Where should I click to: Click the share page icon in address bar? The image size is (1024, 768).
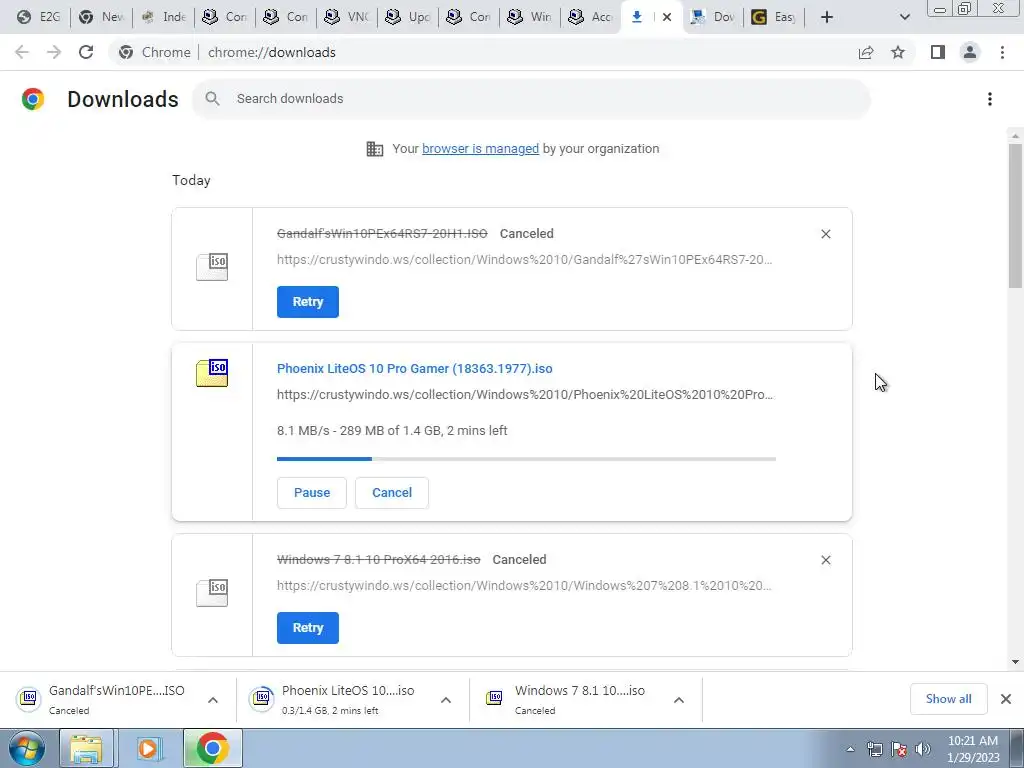point(866,52)
